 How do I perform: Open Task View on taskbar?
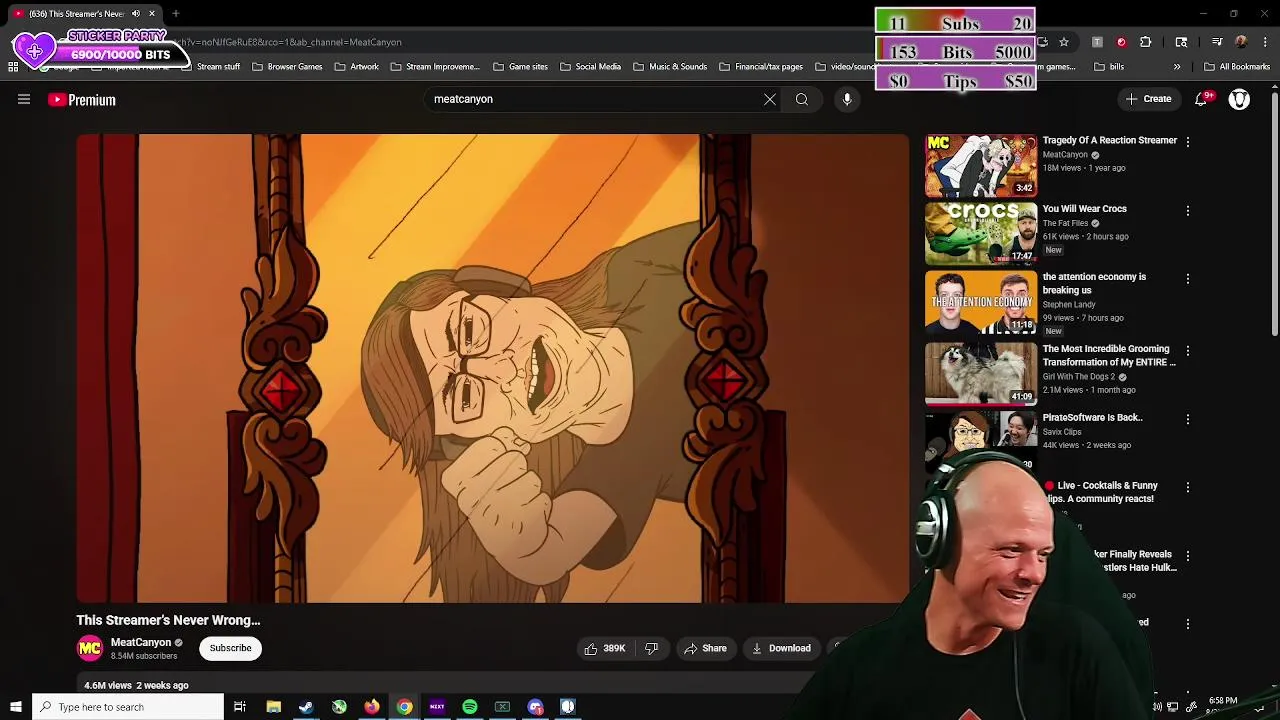pos(240,707)
